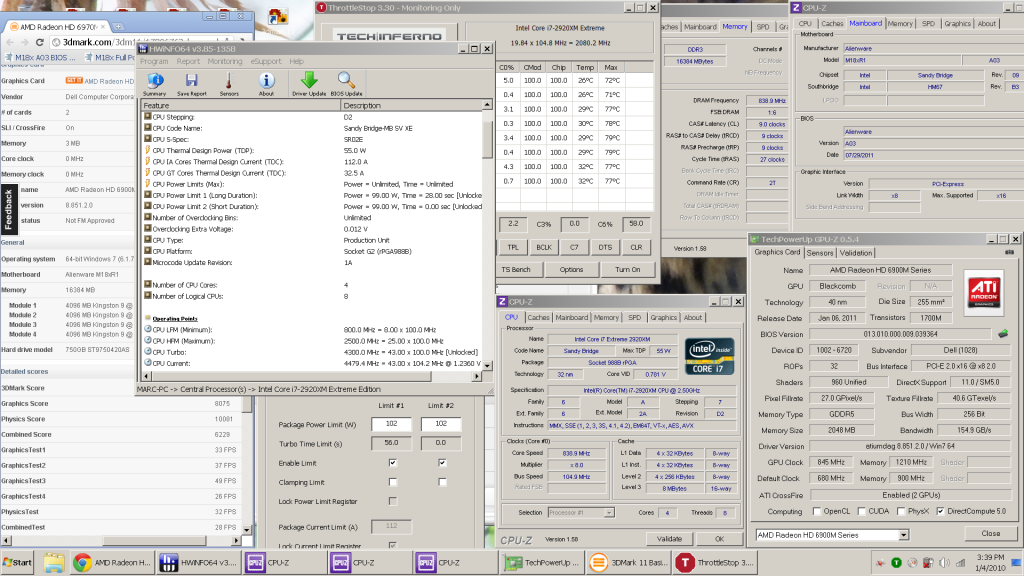Viewport: 1024px width, 576px height.
Task: Open the Windows Start button
Action: 18,562
